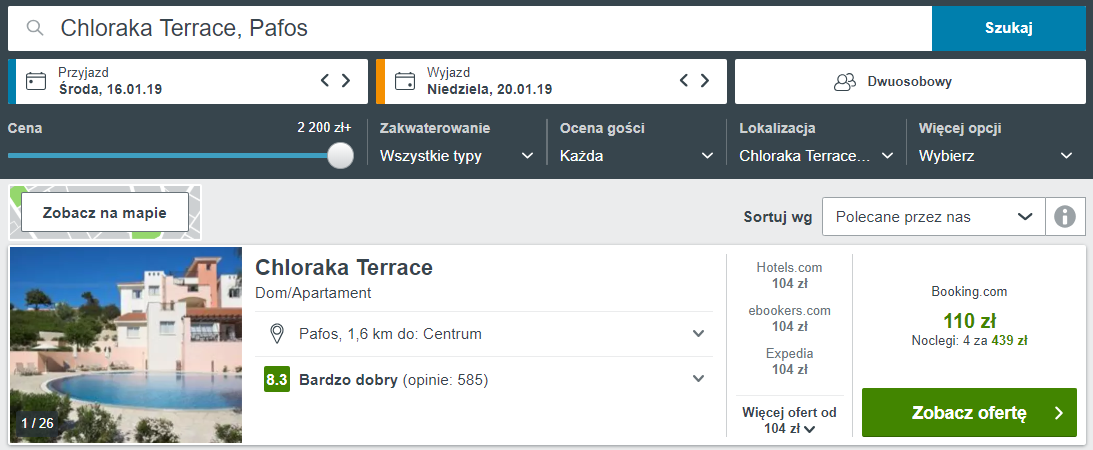Viewport: 1093px width, 450px height.
Task: Open the arrival date calendar icon
Action: pyautogui.click(x=36, y=82)
